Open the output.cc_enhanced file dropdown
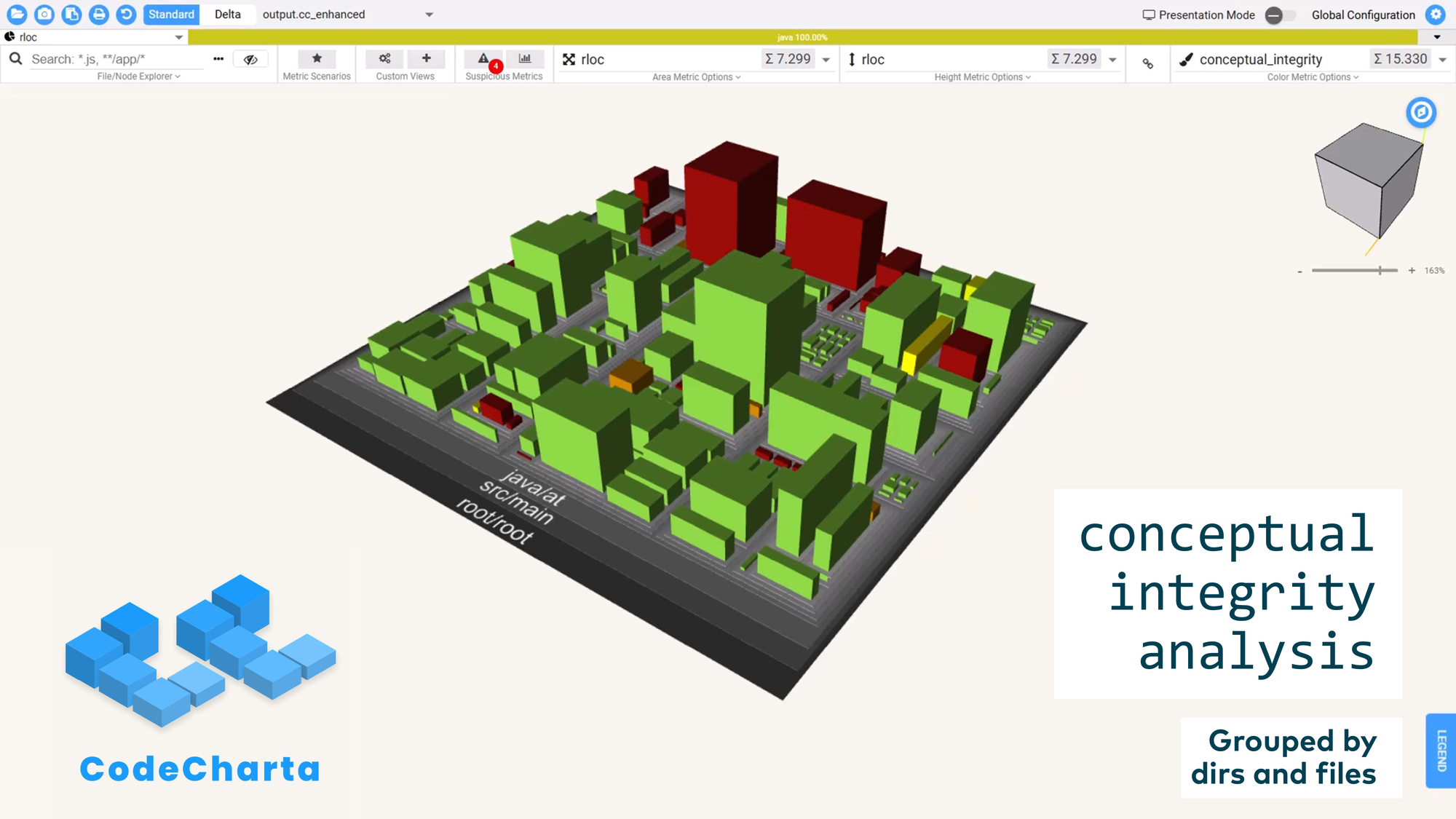 click(430, 15)
